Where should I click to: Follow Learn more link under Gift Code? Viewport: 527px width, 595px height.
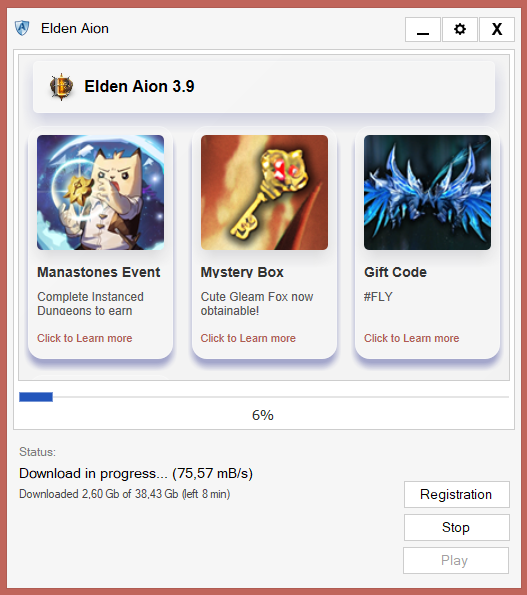pyautogui.click(x=412, y=338)
